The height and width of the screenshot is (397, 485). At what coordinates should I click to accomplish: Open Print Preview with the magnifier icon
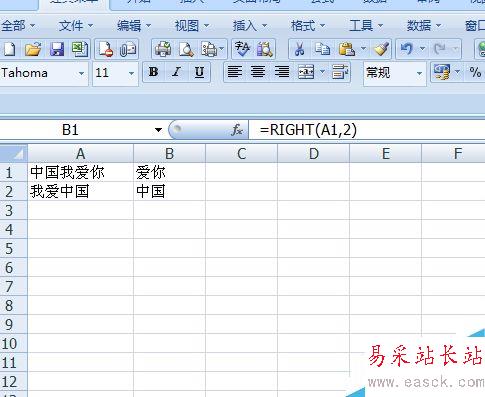186,50
